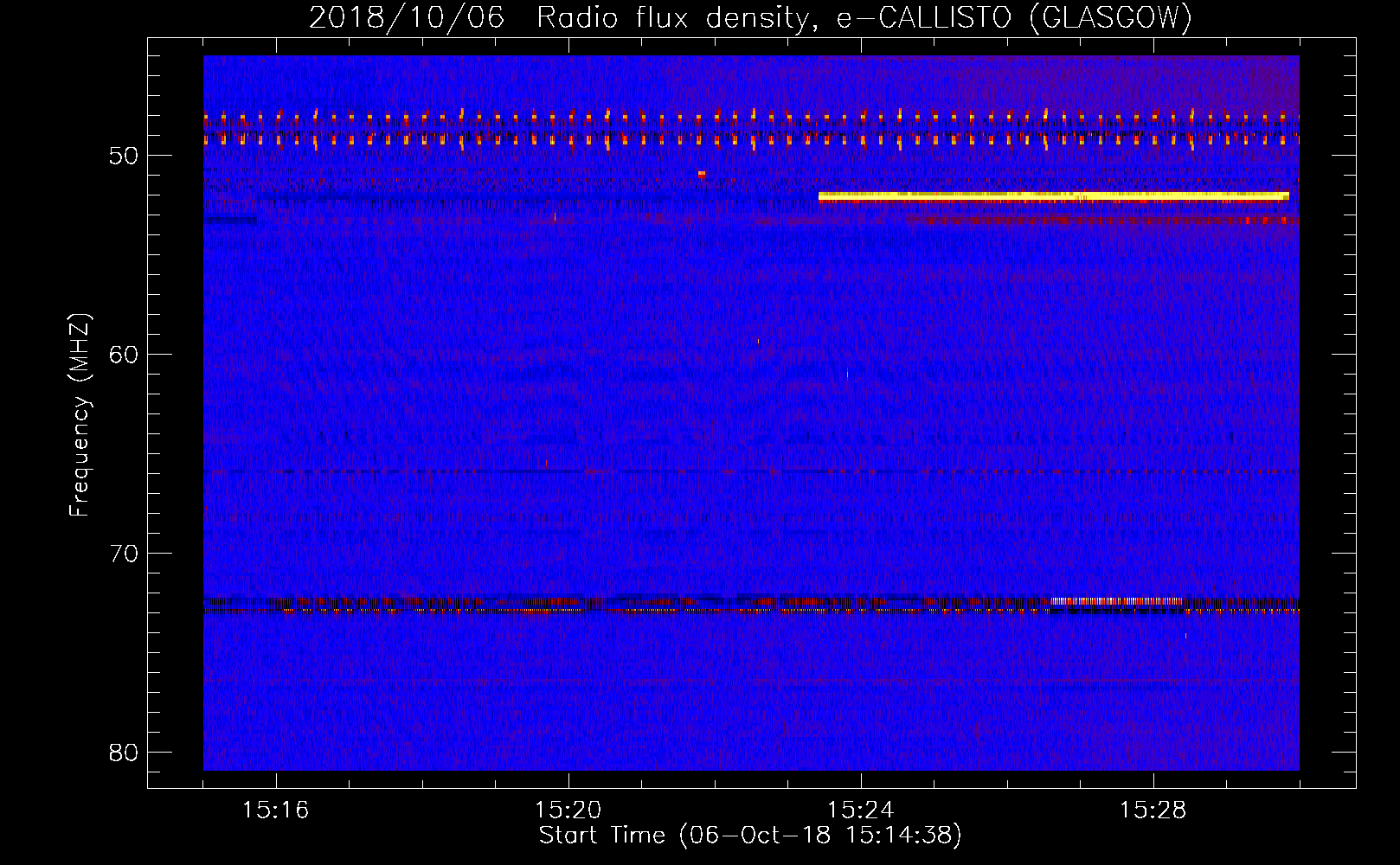Viewport: 1400px width, 865px height.
Task: Select the 15:28 time tick label
Action: pyautogui.click(x=1153, y=811)
